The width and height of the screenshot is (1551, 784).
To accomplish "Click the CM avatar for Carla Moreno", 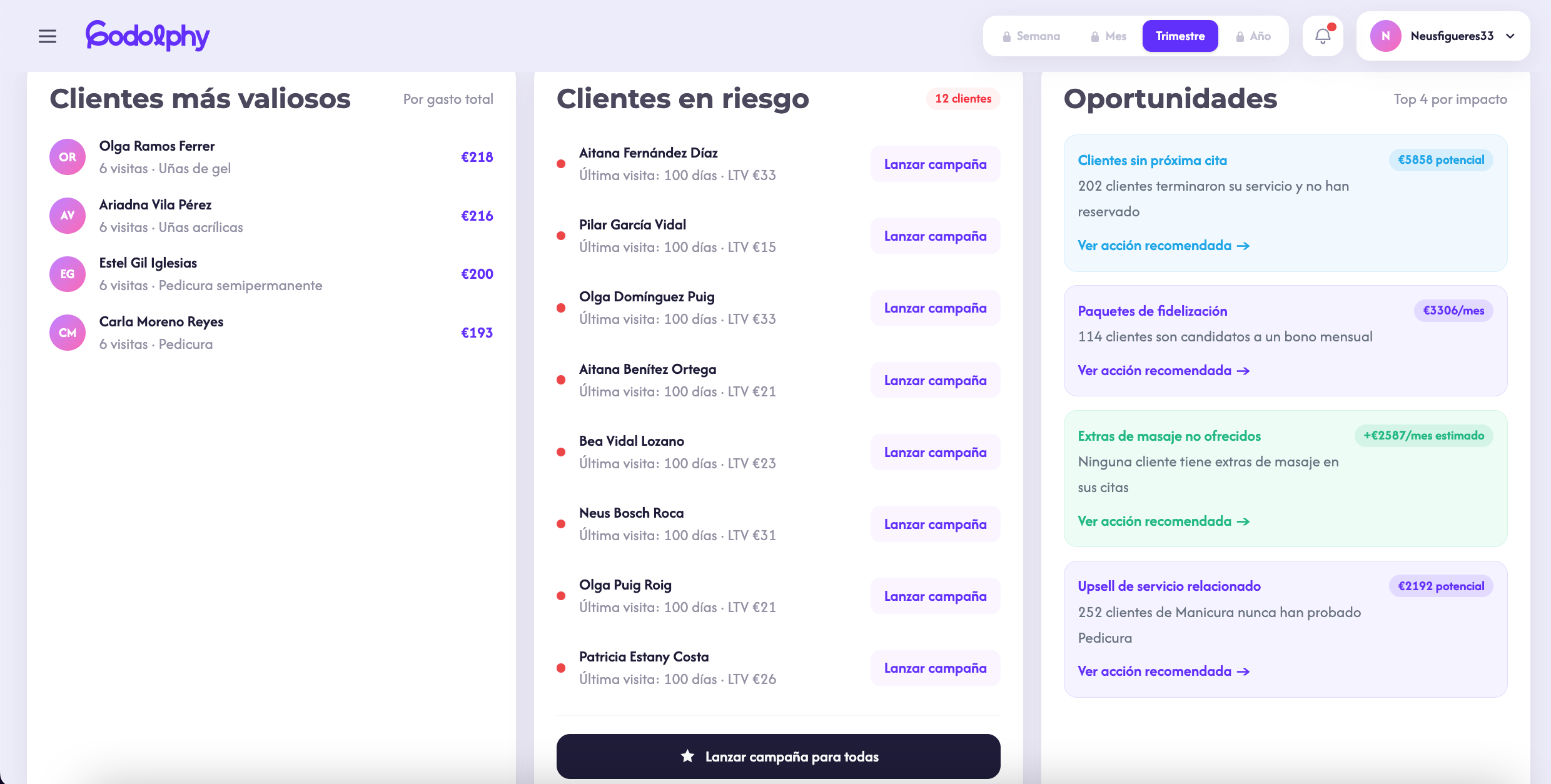I will pyautogui.click(x=68, y=333).
